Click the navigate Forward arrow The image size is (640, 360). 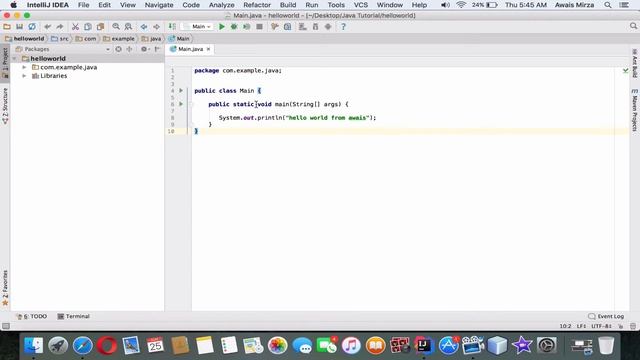coord(156,27)
